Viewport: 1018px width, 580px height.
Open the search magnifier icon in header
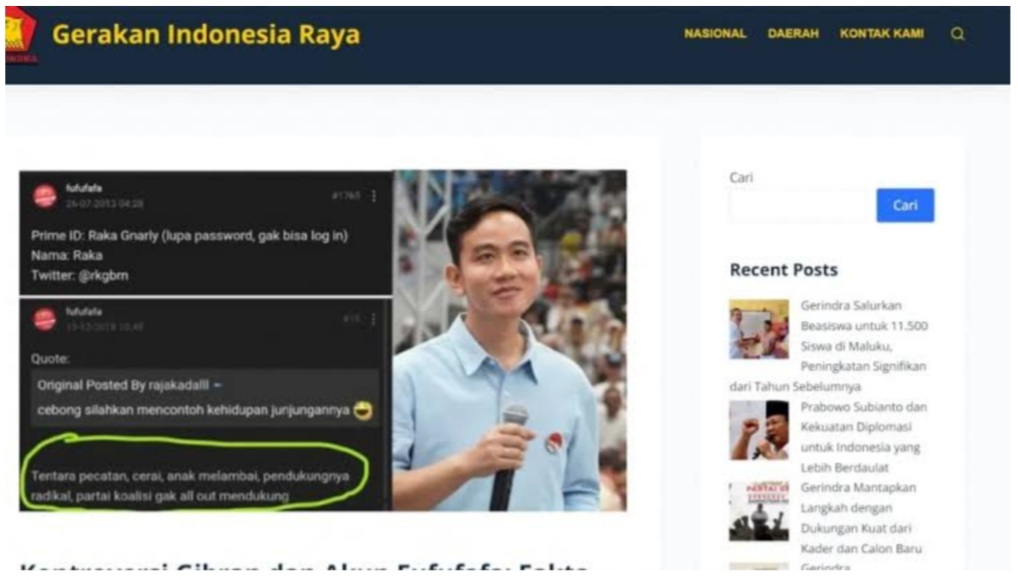[957, 34]
